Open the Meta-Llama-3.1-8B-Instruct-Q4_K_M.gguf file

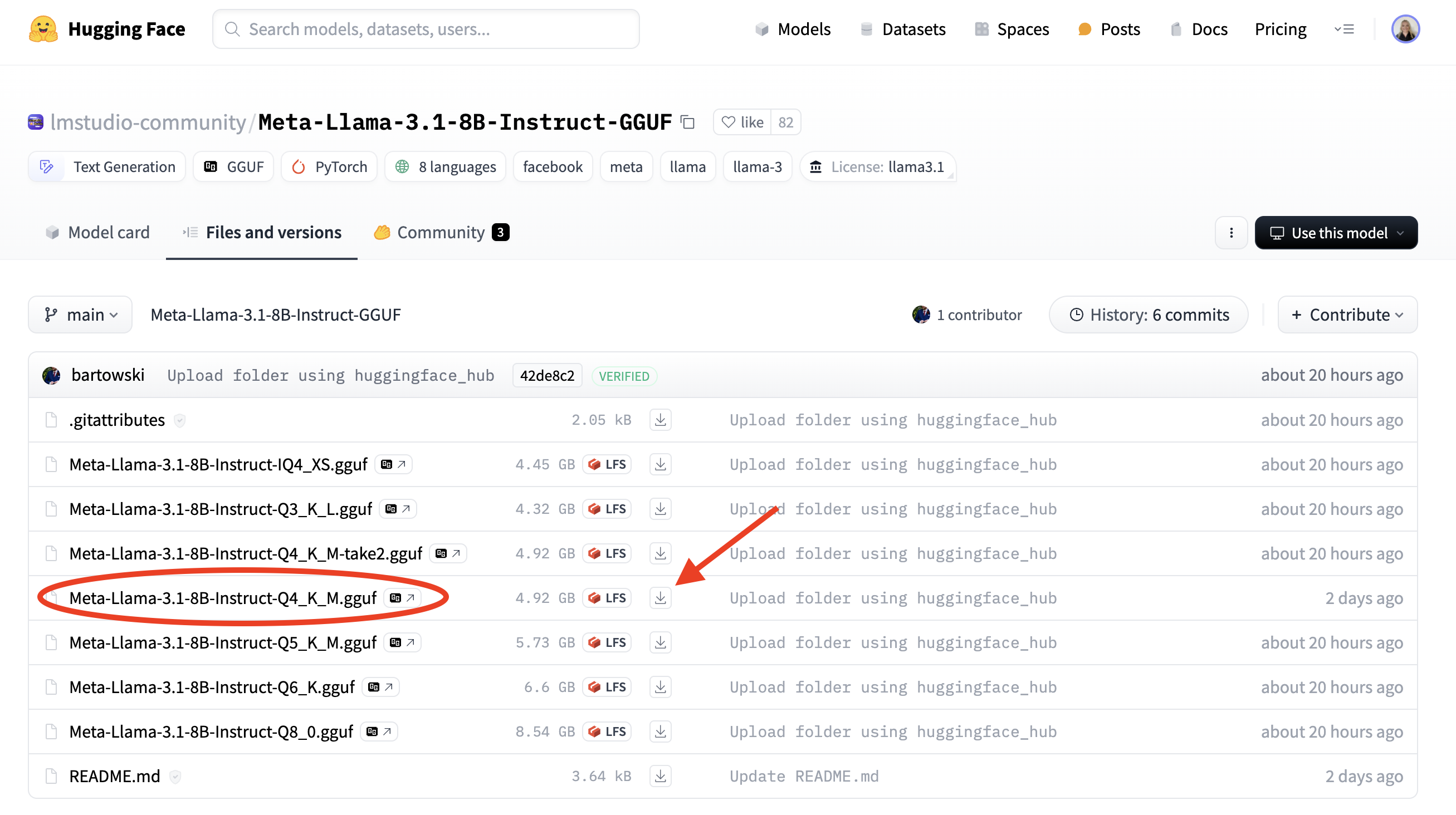tap(223, 598)
